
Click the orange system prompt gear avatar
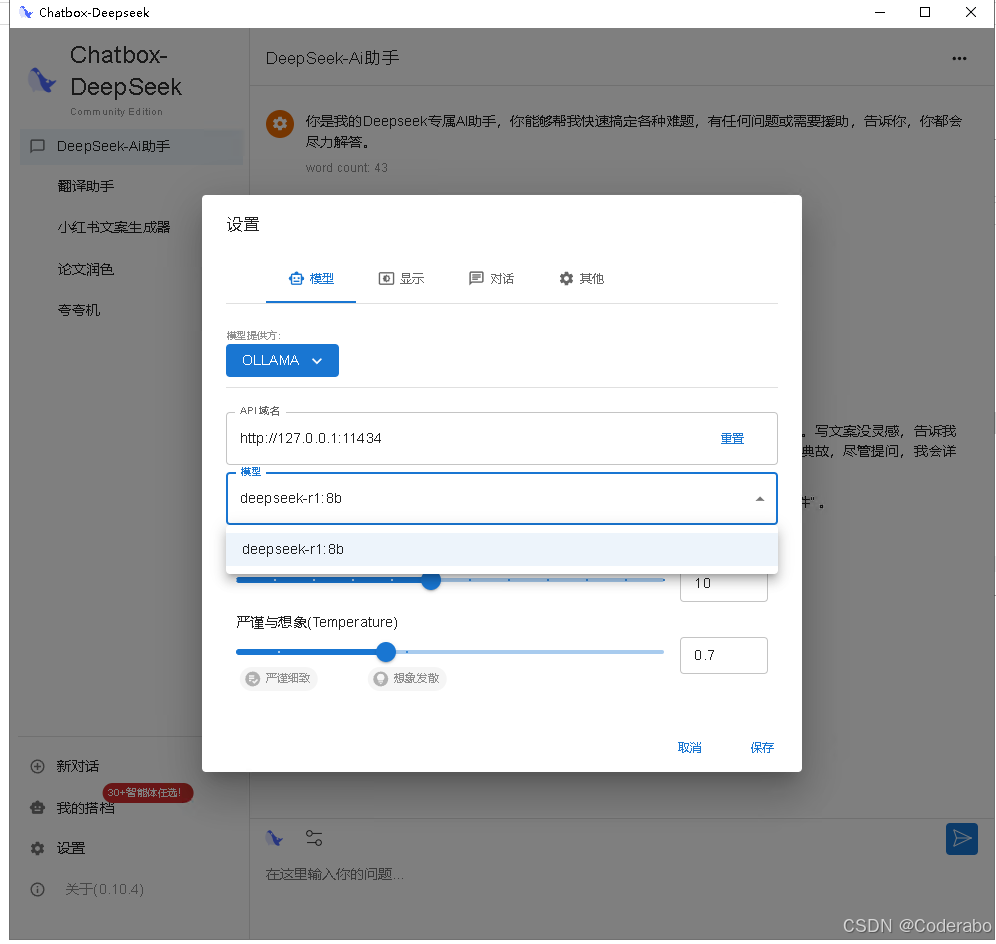tap(279, 124)
